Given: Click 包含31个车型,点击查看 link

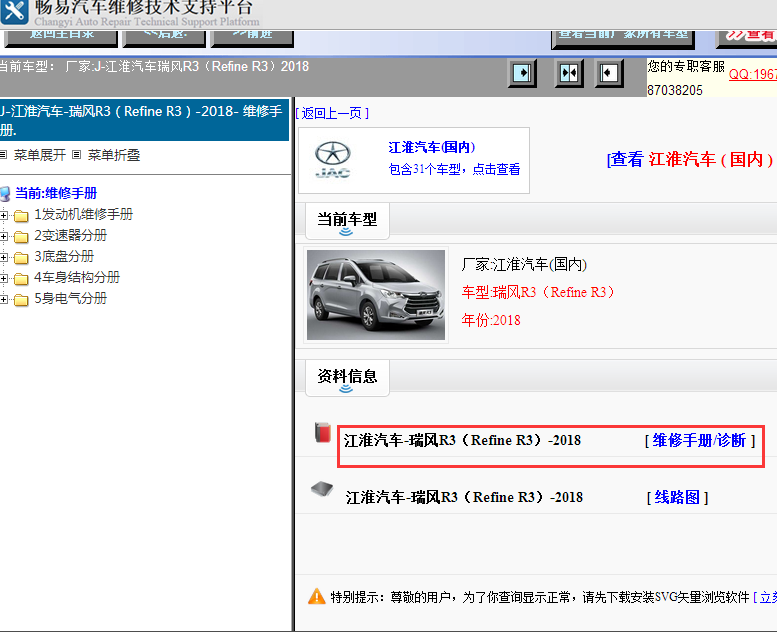Looking at the screenshot, I should click(x=454, y=170).
